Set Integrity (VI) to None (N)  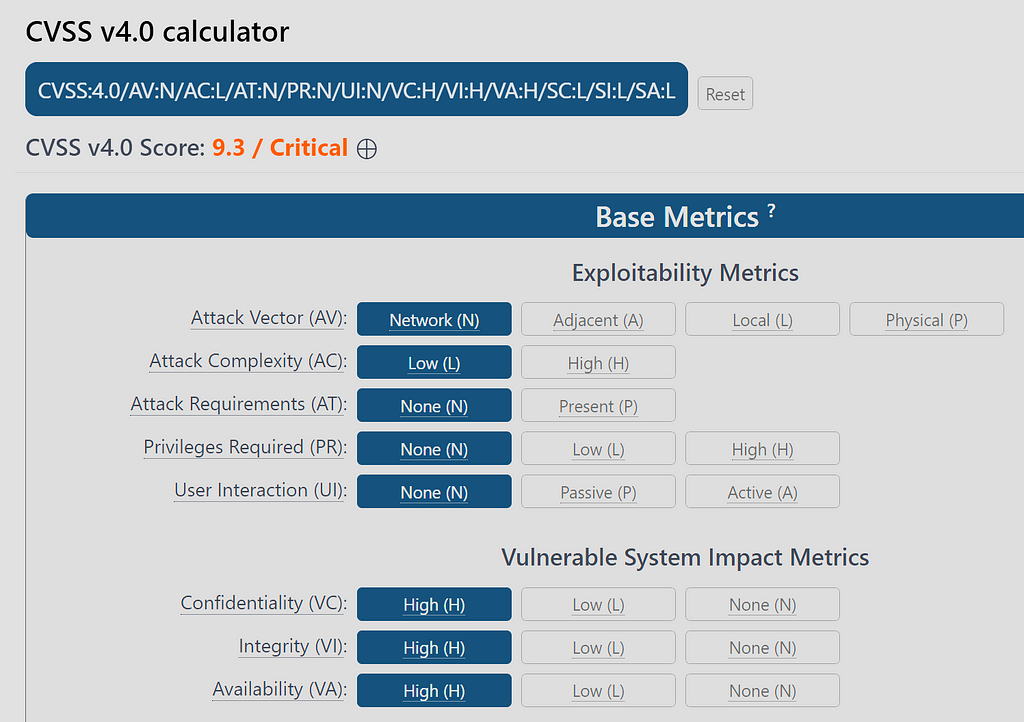point(762,648)
